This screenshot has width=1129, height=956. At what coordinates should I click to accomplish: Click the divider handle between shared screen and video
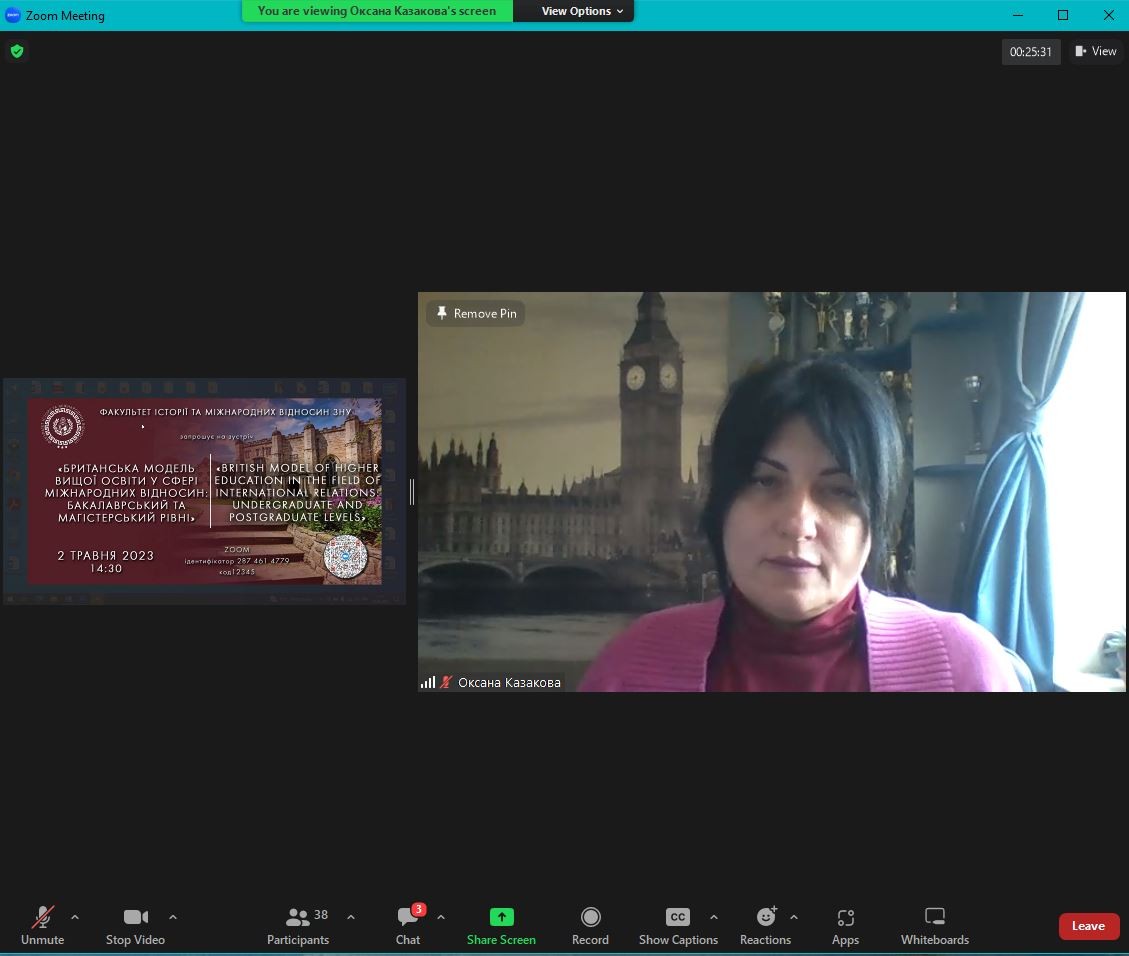coord(411,491)
